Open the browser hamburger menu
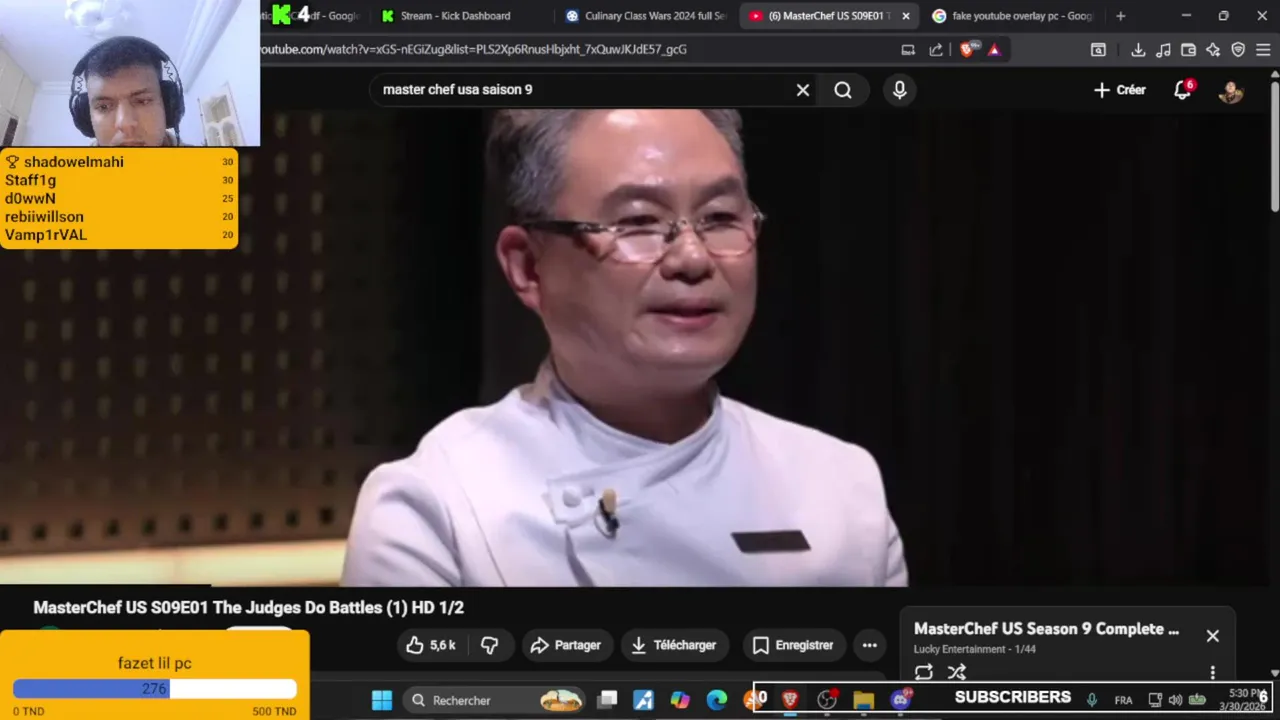Viewport: 1280px width, 720px height. point(1263,49)
